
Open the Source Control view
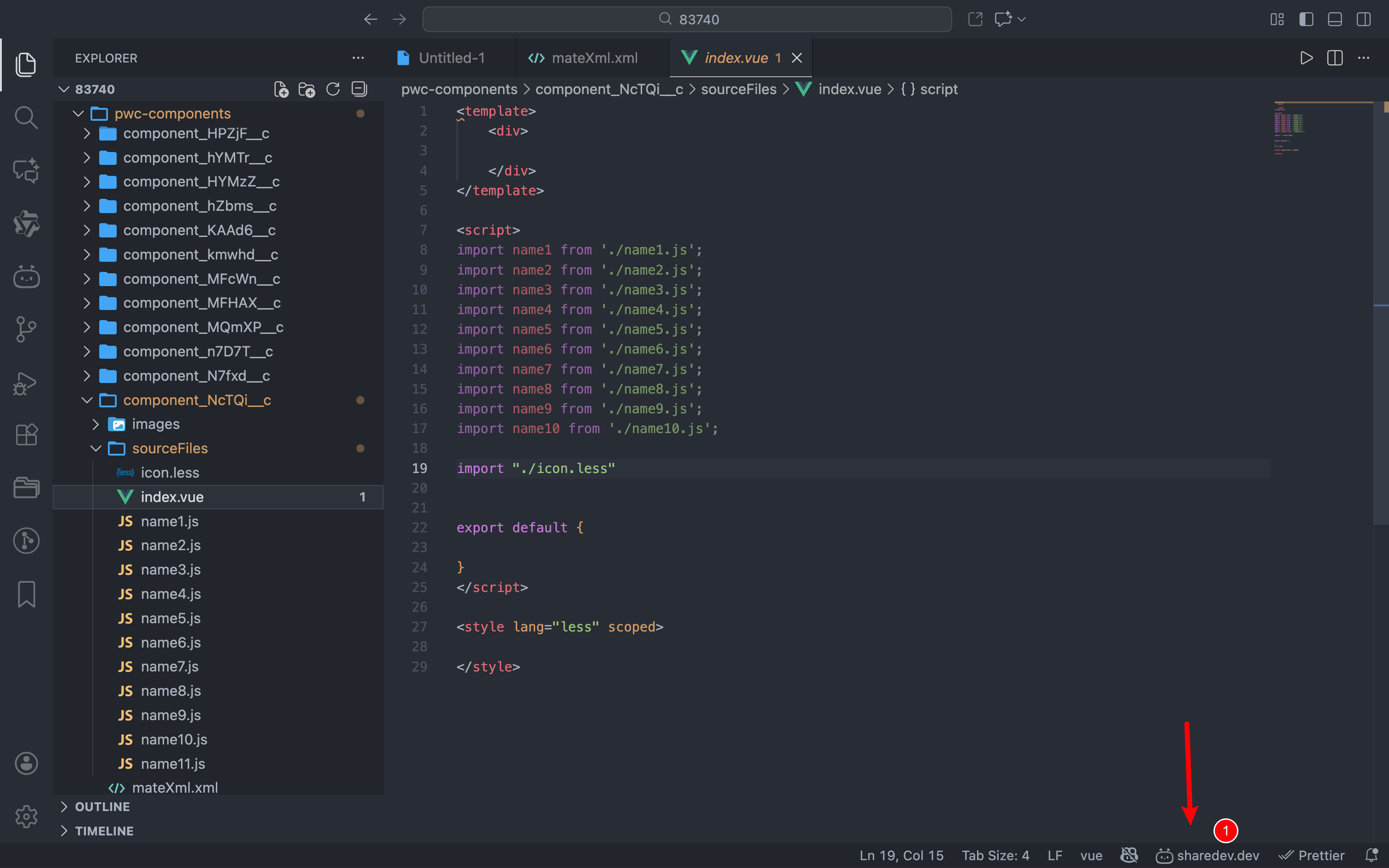point(26,329)
